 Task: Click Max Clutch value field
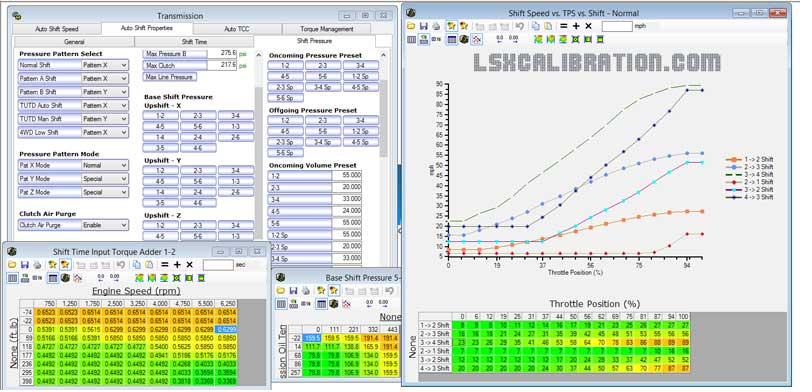(222, 65)
